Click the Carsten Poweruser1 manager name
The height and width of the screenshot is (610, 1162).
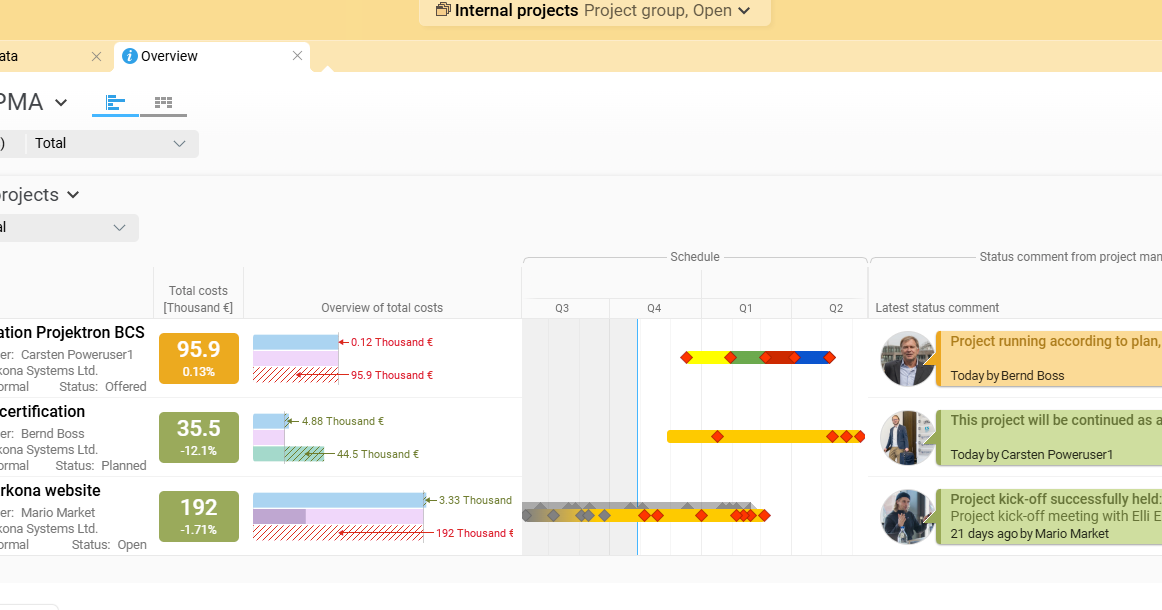click(x=77, y=355)
